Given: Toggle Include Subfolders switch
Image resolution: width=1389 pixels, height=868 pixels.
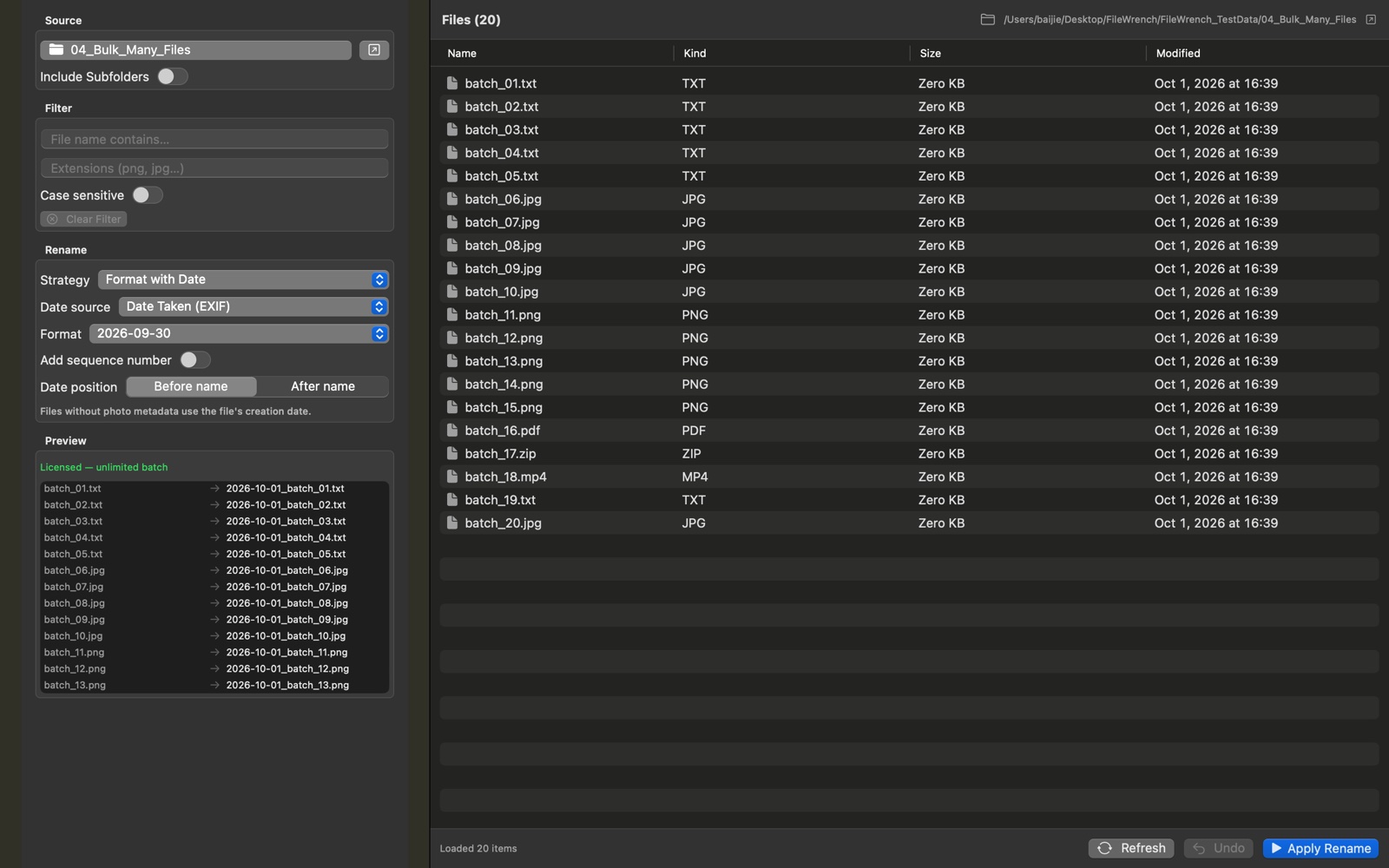Looking at the screenshot, I should [x=172, y=76].
